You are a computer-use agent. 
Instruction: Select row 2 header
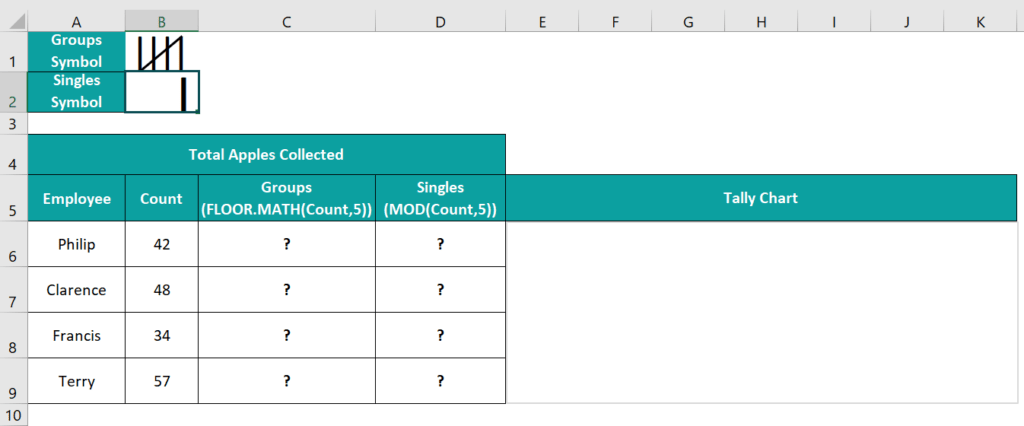point(14,92)
